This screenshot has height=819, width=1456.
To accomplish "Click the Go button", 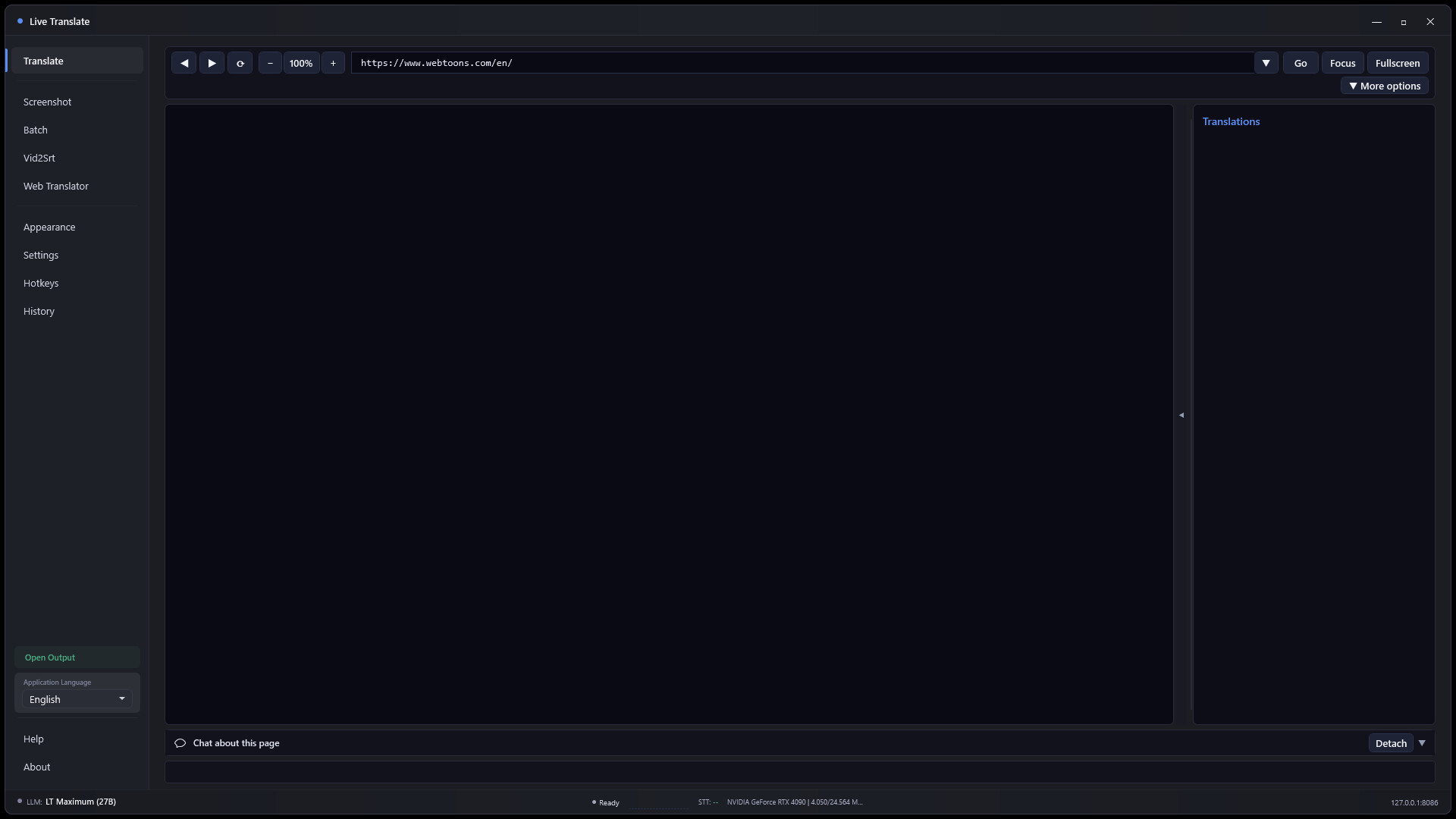I will coord(1301,63).
